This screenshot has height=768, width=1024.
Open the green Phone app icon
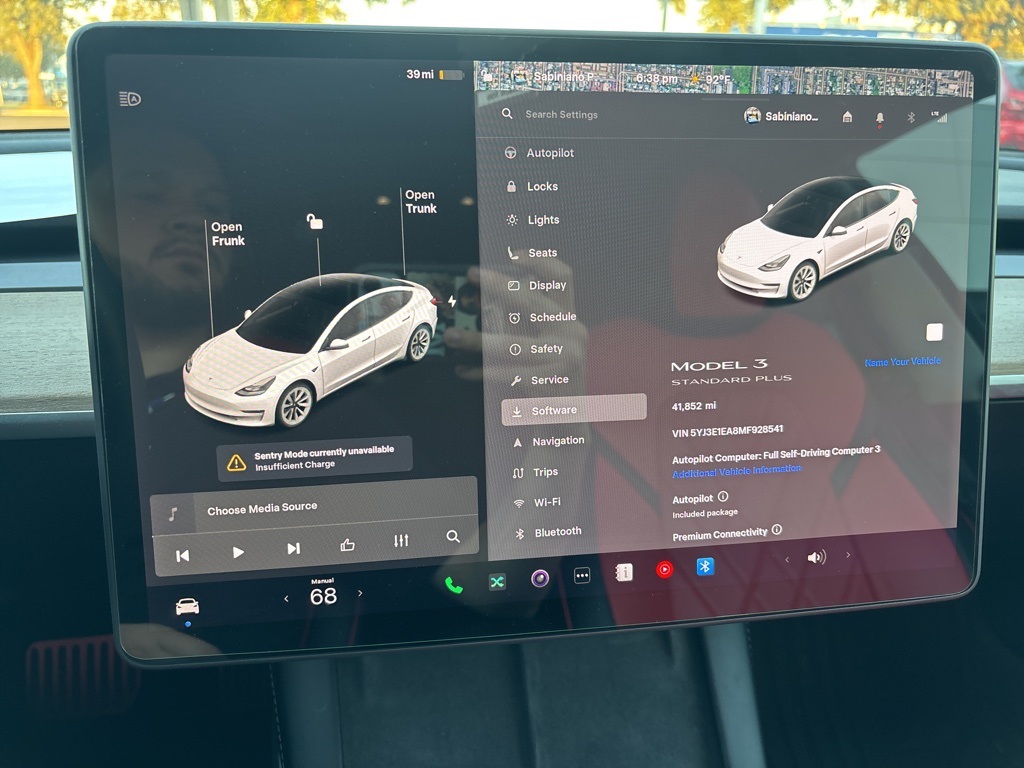click(x=454, y=584)
